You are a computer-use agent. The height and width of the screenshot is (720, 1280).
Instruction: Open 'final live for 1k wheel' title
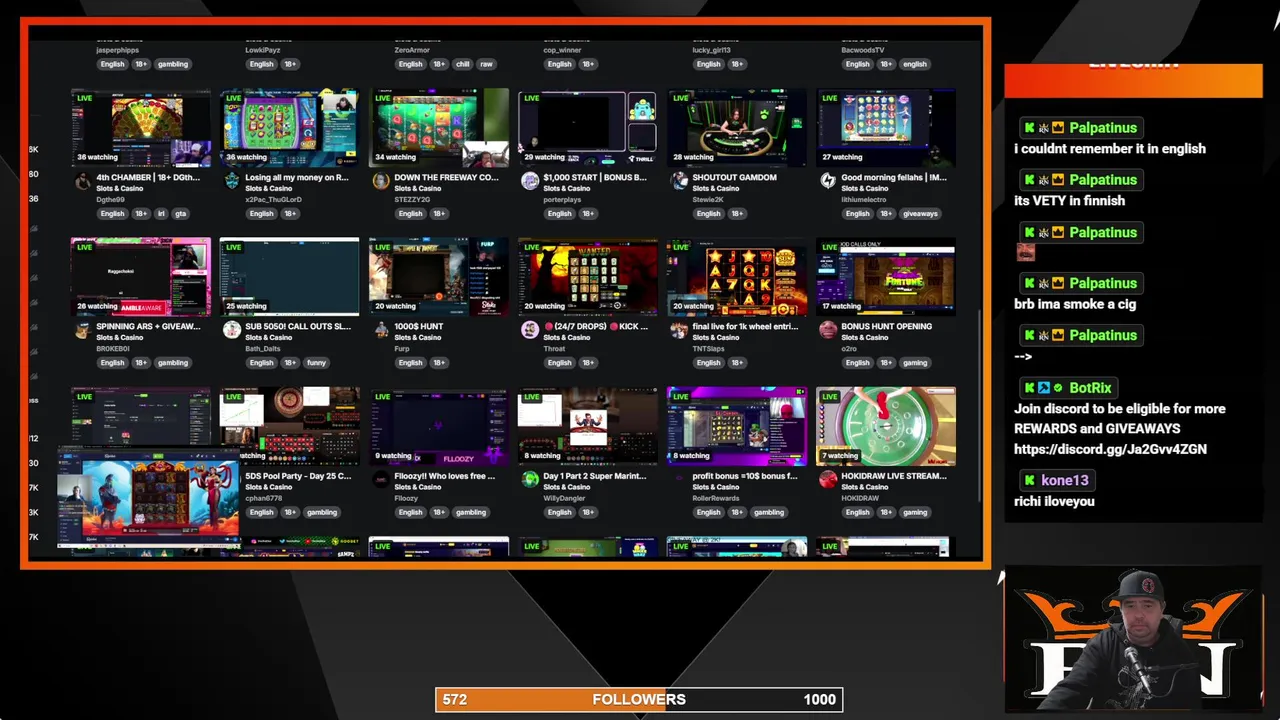coord(745,326)
